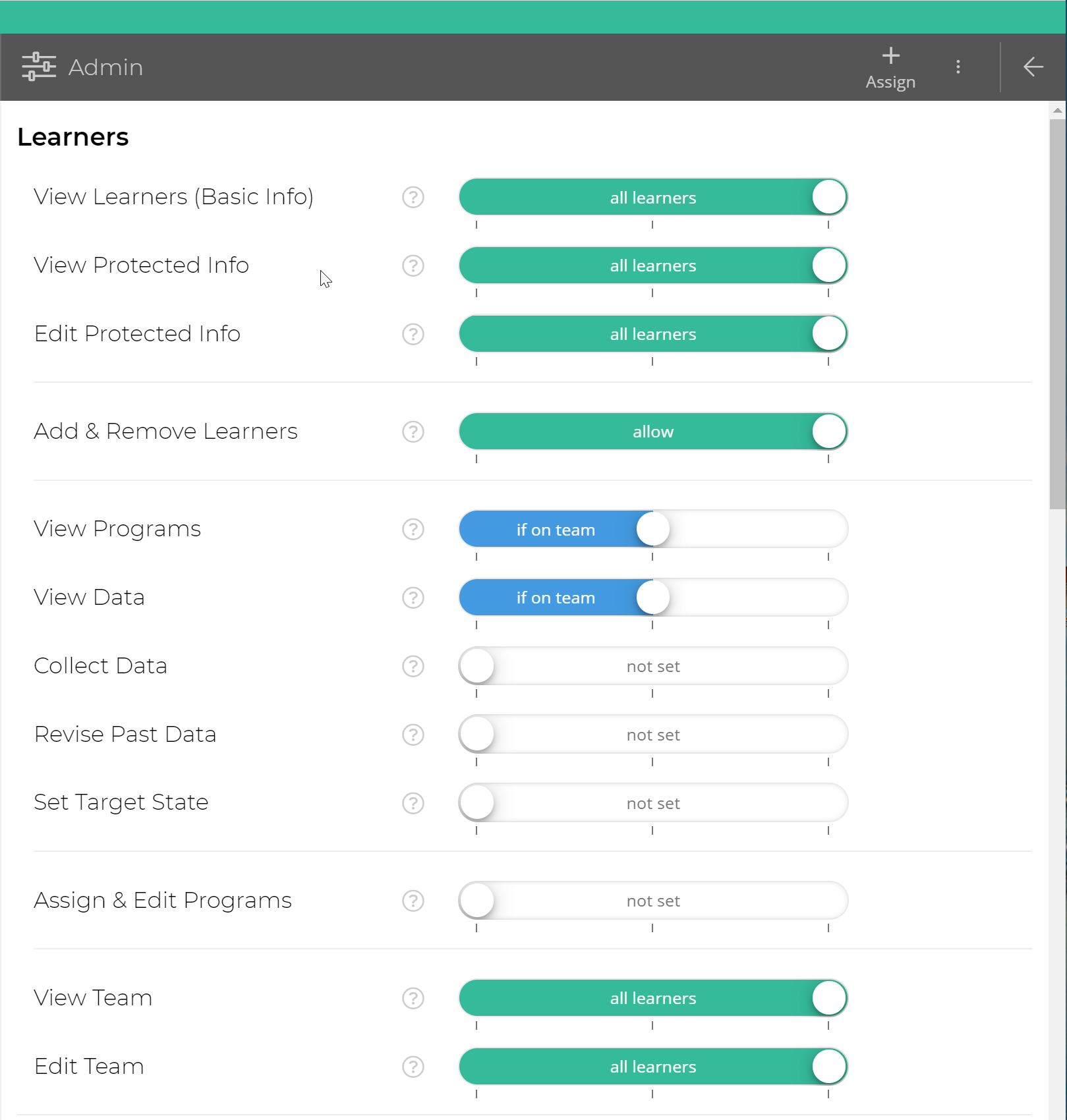
Task: Open the three-dot overflow menu
Action: [x=958, y=67]
